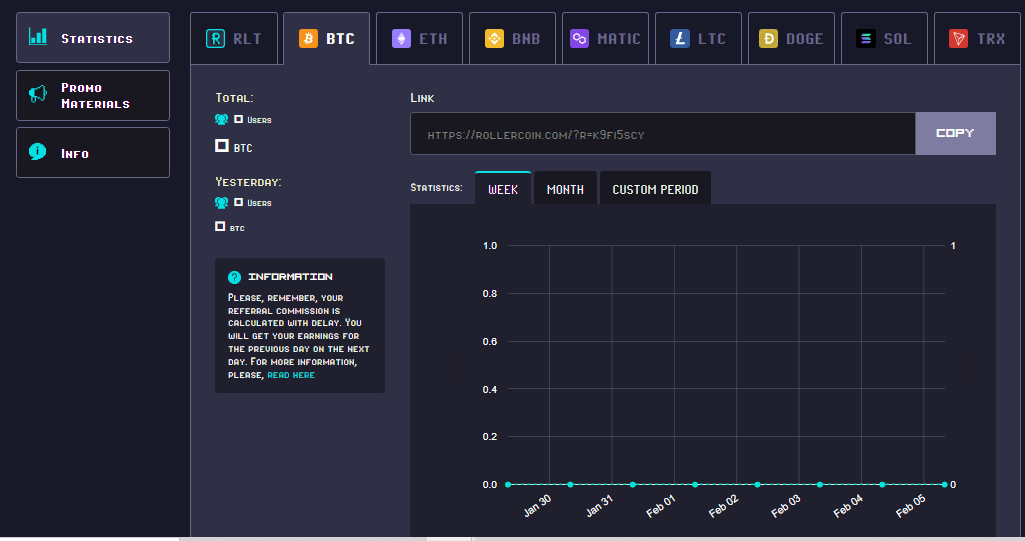Switch to the SOL currency tab

point(884,39)
